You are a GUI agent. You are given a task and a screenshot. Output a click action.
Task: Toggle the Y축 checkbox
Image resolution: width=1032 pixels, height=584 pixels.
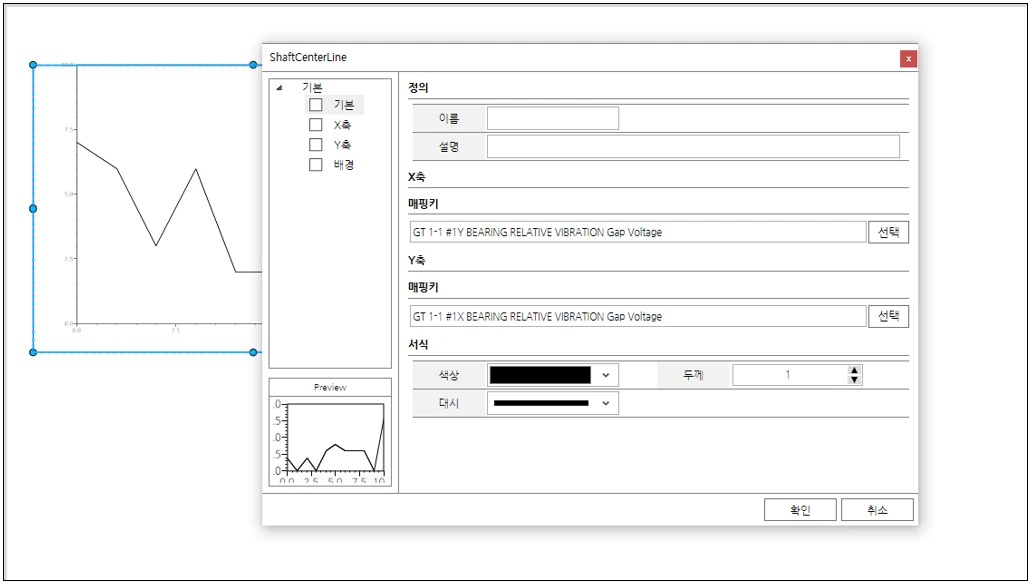316,144
